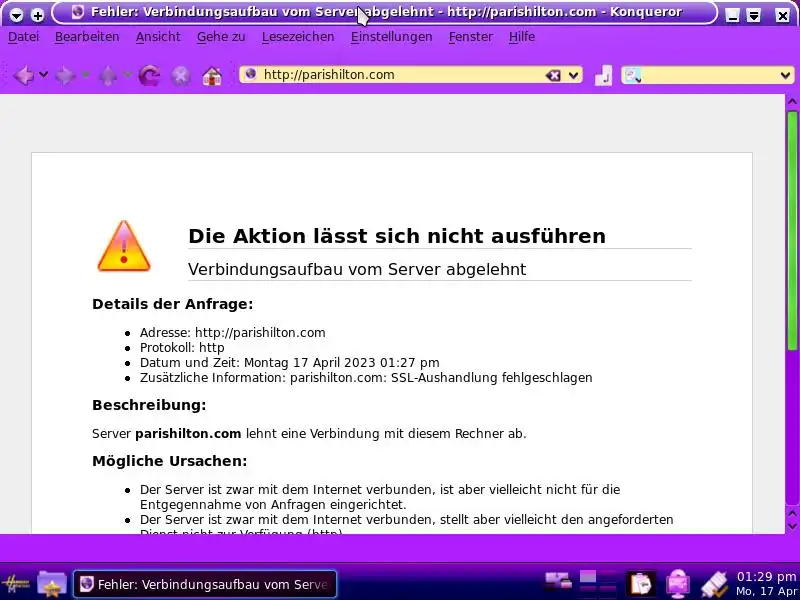Click the 'SSL-Aushandlung fehlgeschlagen' info line
Image resolution: width=800 pixels, height=600 pixels.
point(366,378)
